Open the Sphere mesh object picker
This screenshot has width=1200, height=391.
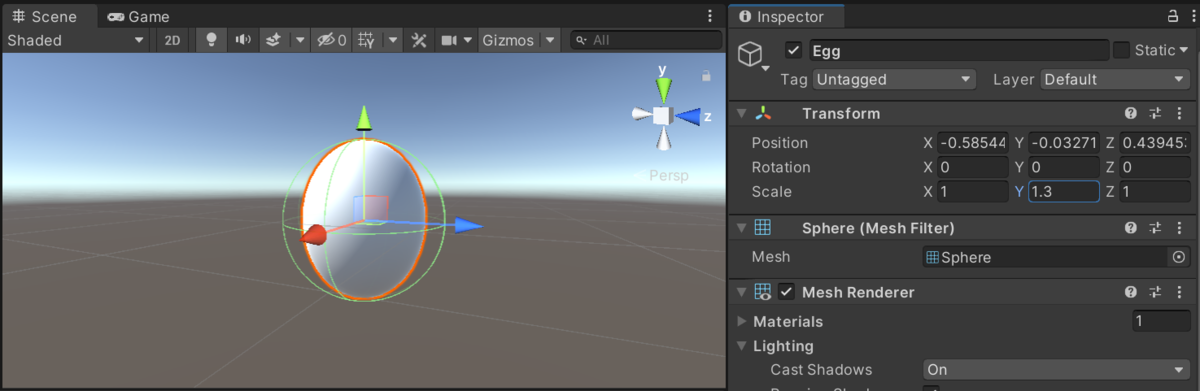(1179, 257)
